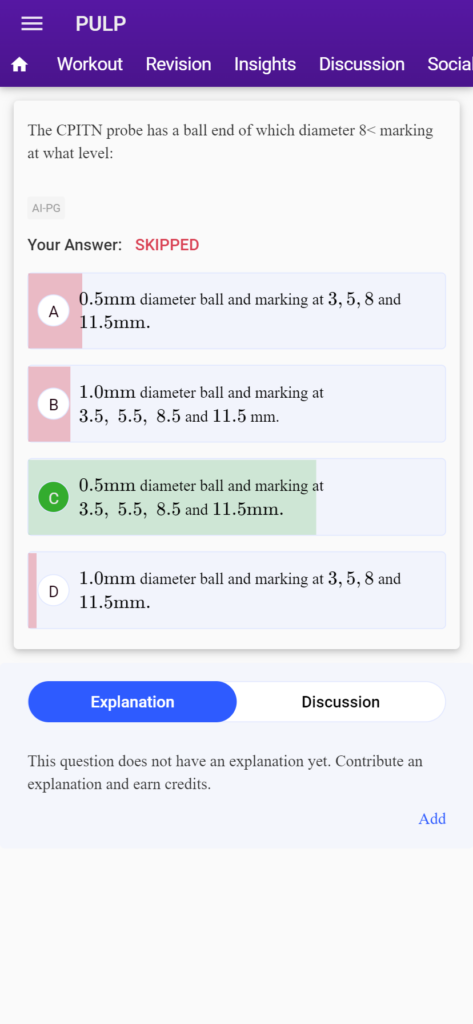Screen dimensions: 473x1024
Task: Click green percentage bar of option C
Action: [172, 498]
